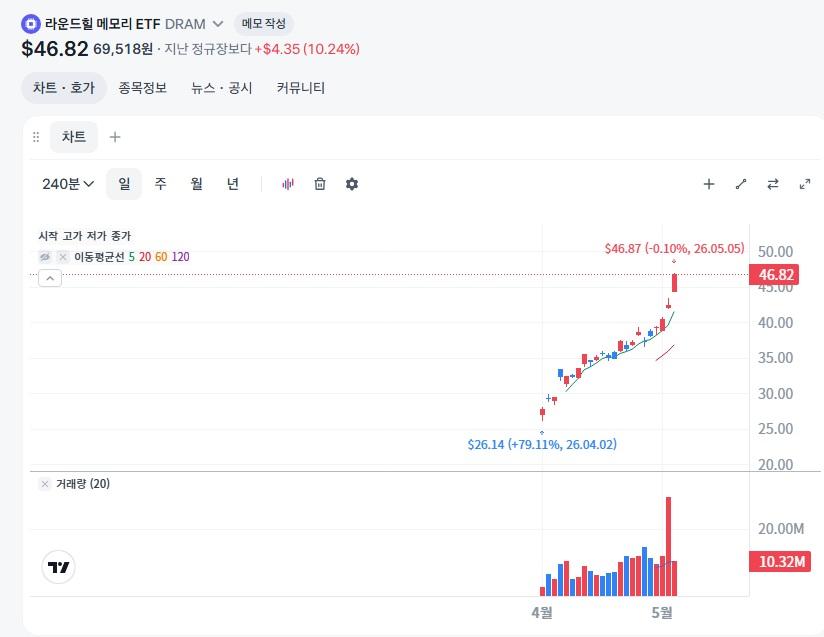Image resolution: width=824 pixels, height=637 pixels.
Task: Click the plus icon in the chart toolbar
Action: pos(709,184)
